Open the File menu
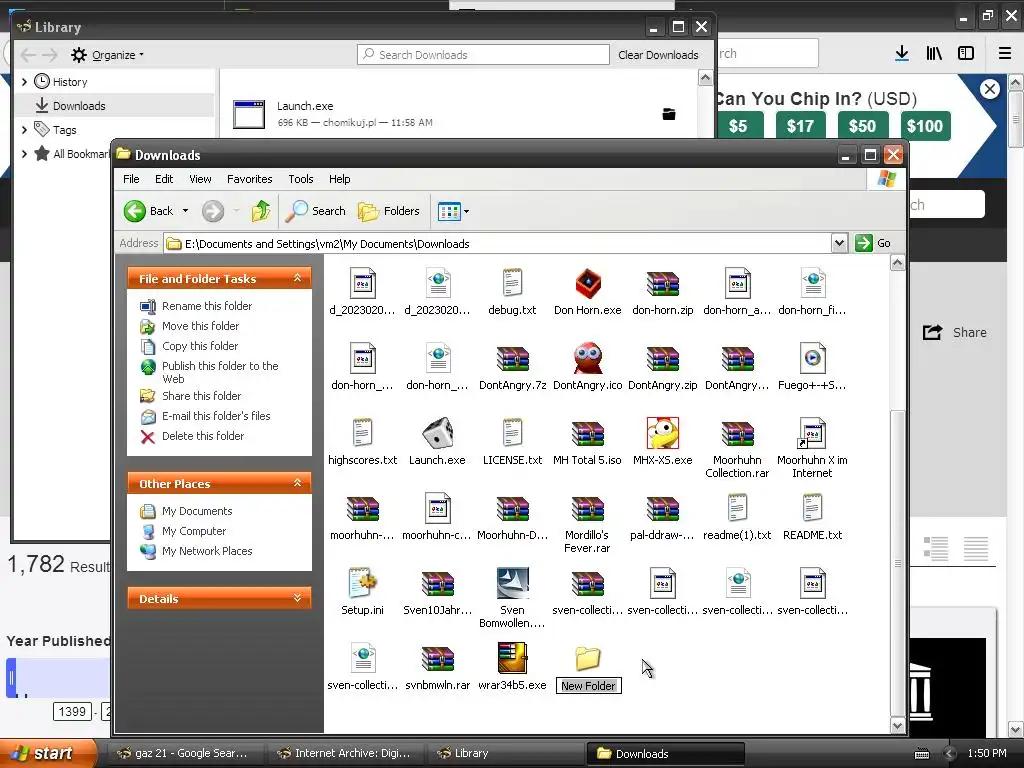This screenshot has height=768, width=1024. 131,179
